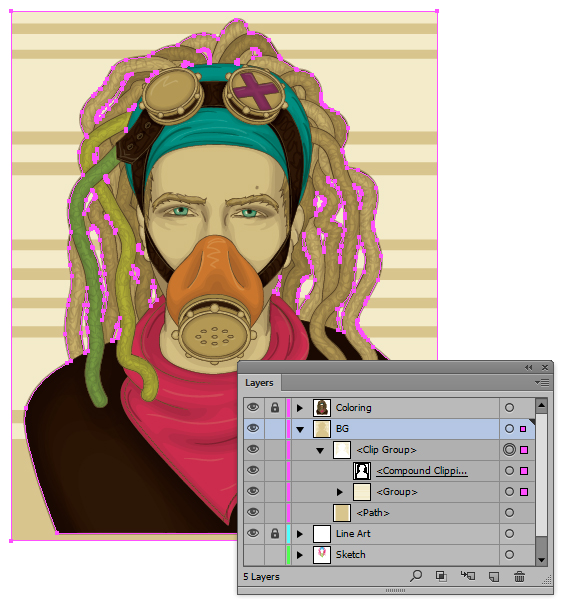Image resolution: width=565 pixels, height=605 pixels.
Task: Click target circle of BG layer
Action: (509, 429)
